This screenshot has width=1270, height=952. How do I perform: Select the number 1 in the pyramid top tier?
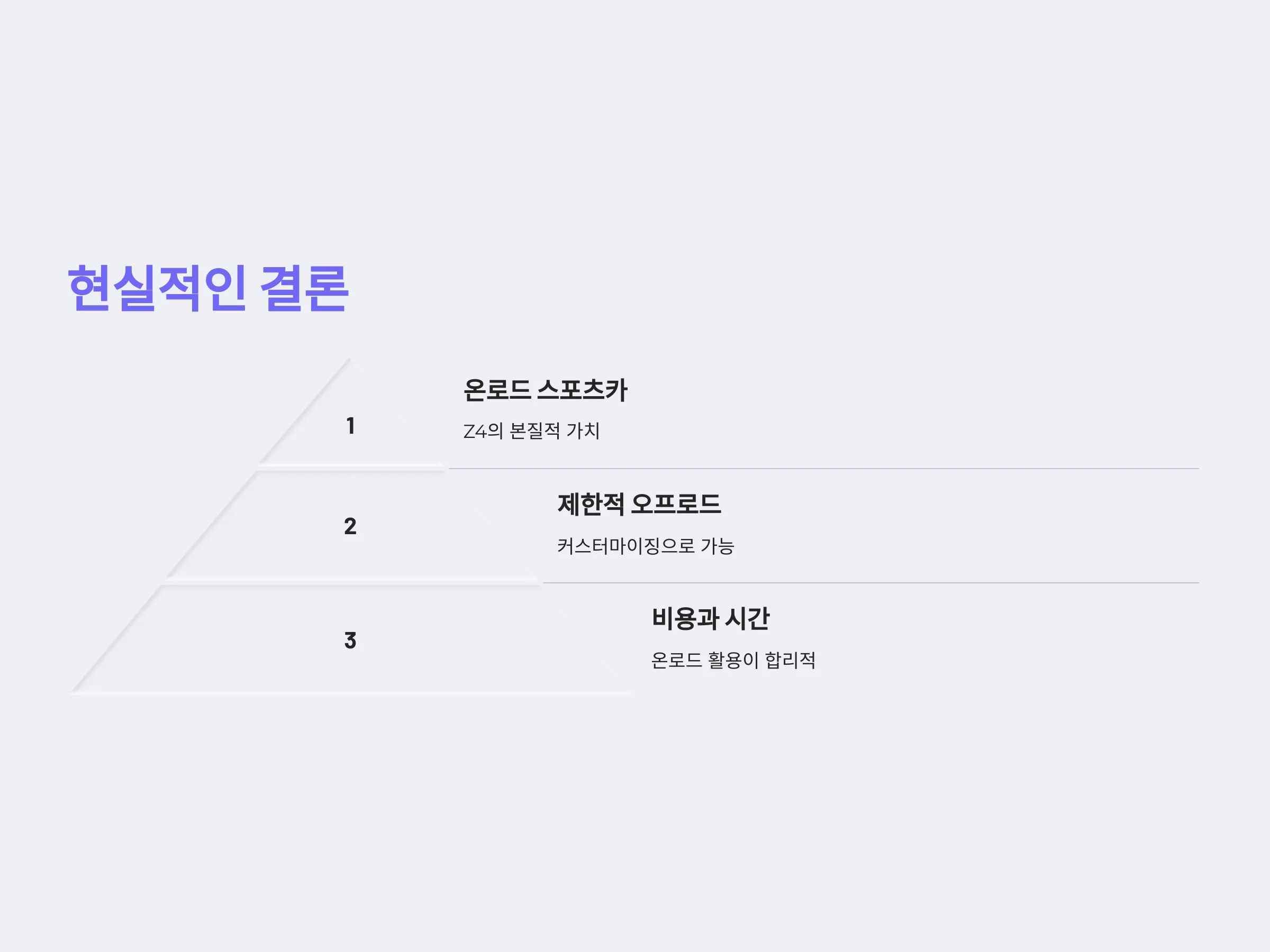point(350,426)
